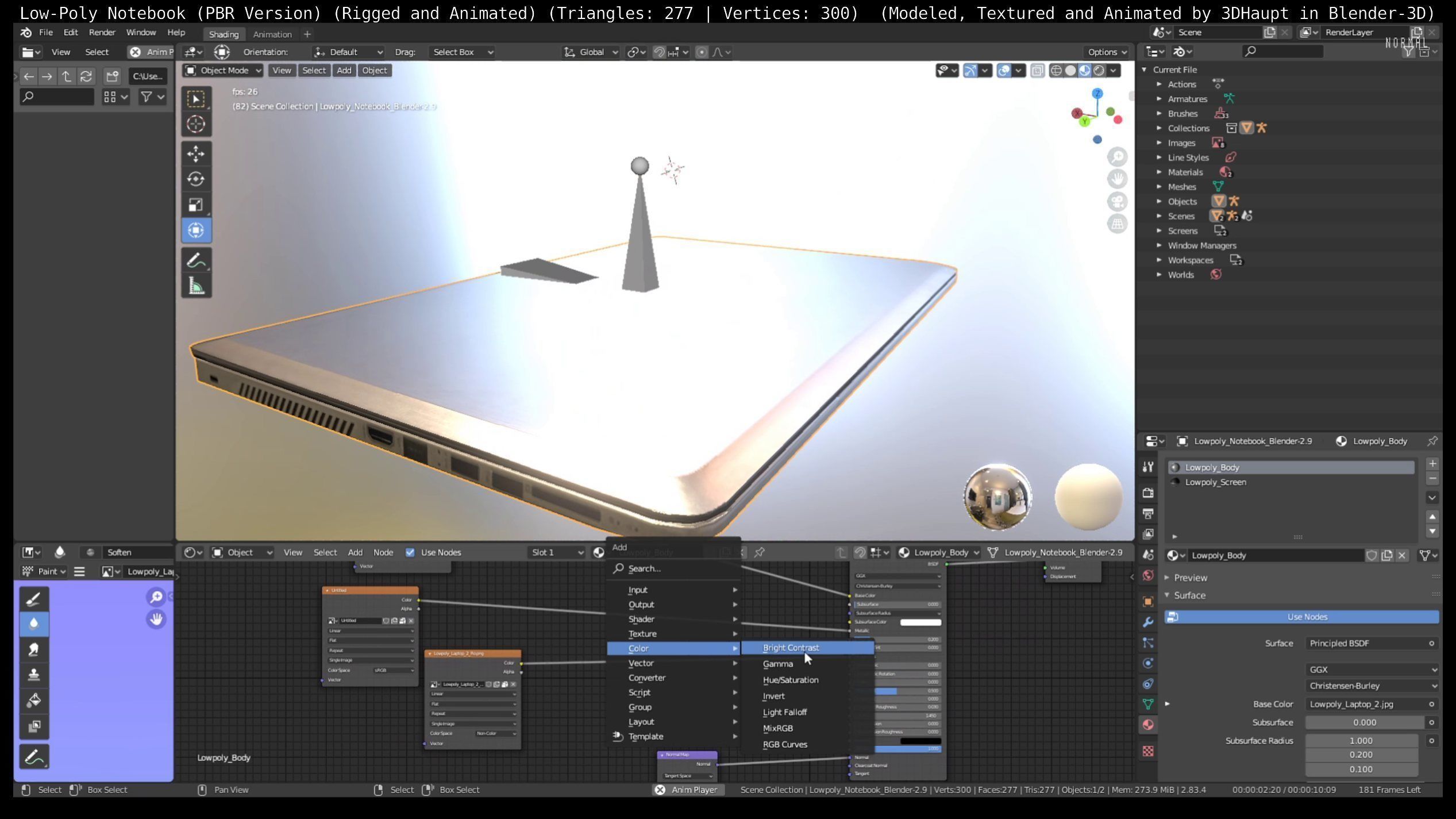Toggle camera view gizmo in viewport
1456x819 pixels.
tap(1117, 201)
